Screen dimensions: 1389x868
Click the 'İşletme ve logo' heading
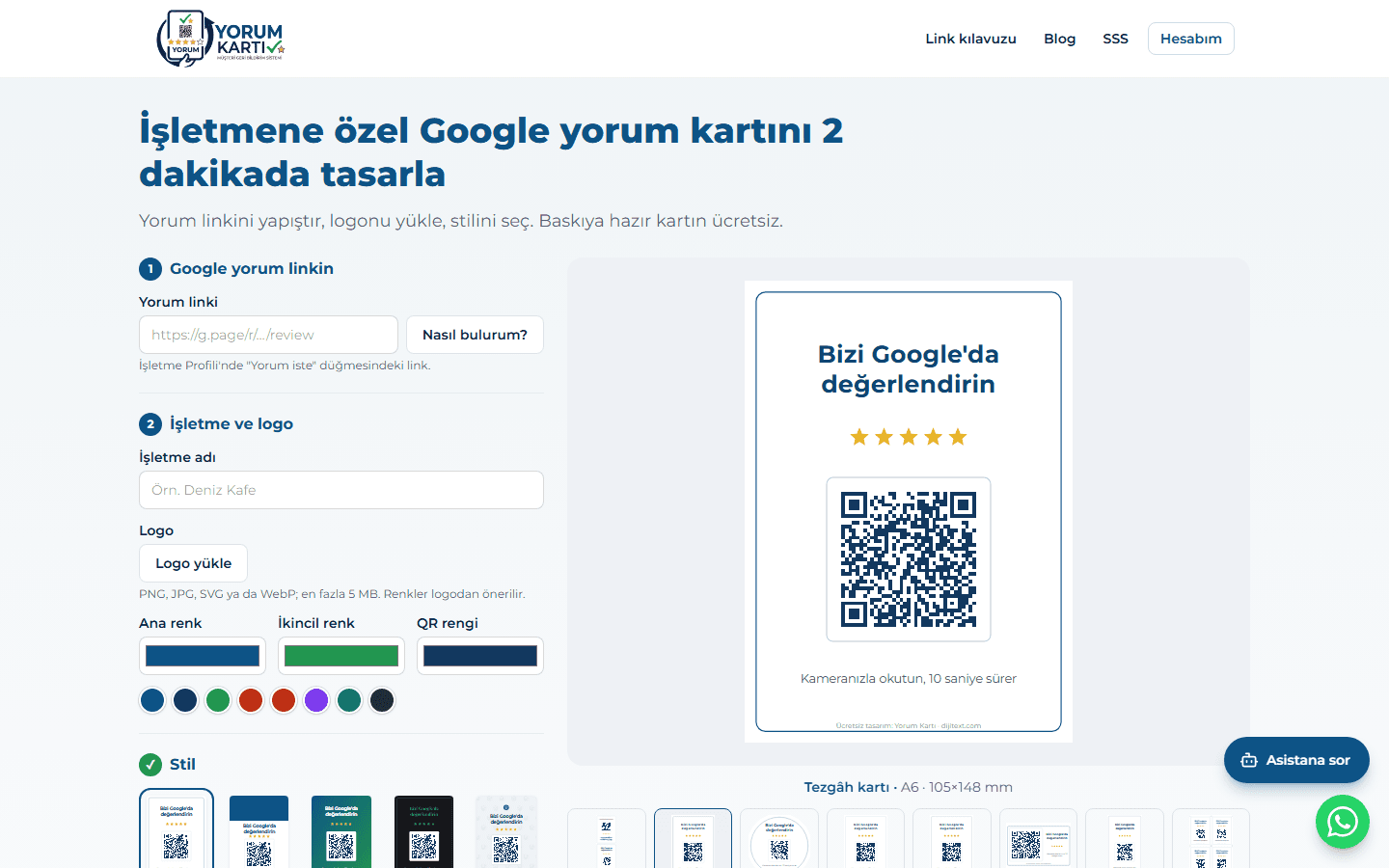[x=231, y=423]
